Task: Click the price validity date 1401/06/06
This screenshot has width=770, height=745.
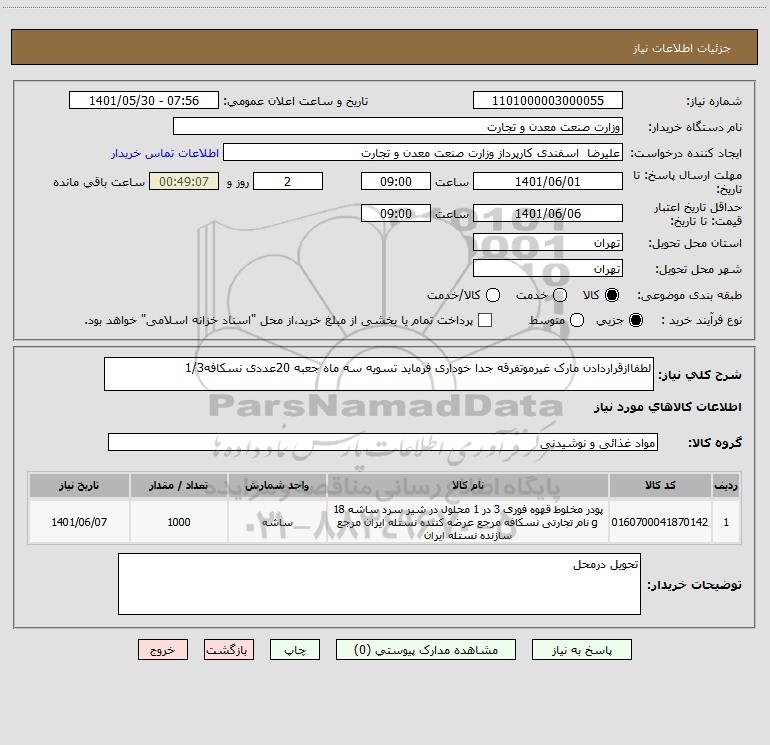Action: 548,213
